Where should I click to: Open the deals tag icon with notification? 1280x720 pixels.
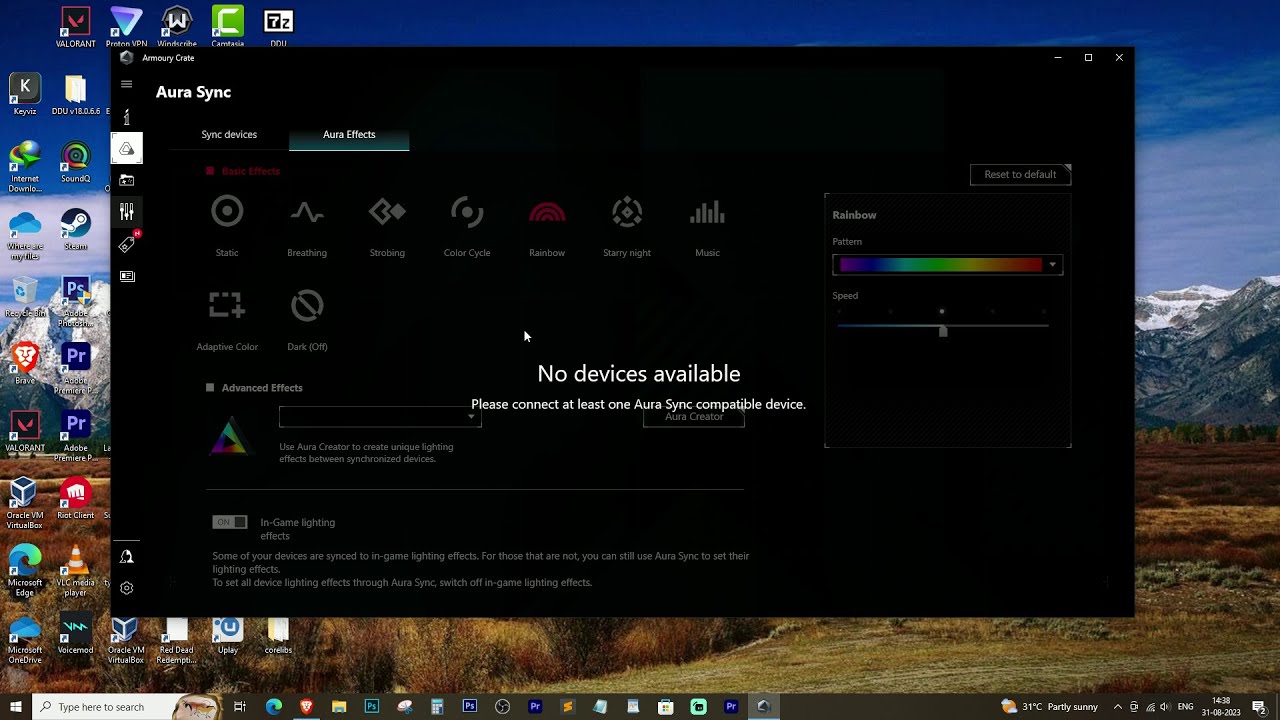coord(126,244)
